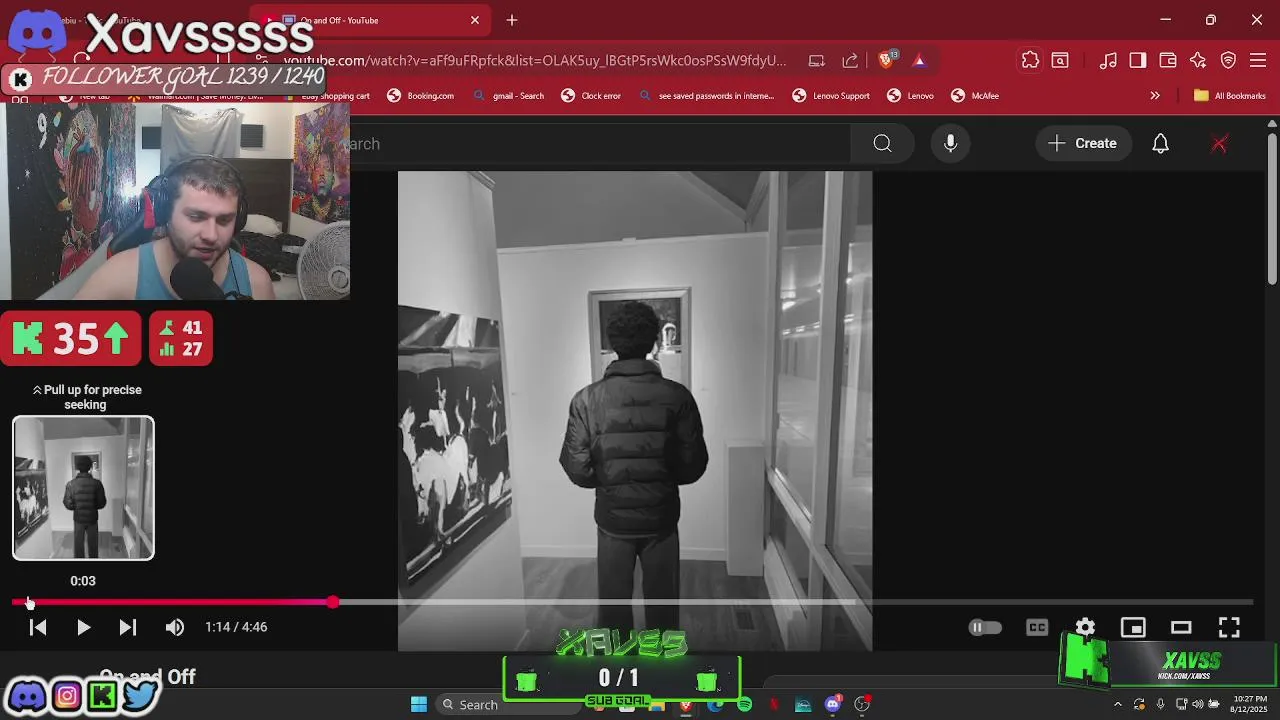This screenshot has width=1280, height=720.
Task: Open the gmail - Search bookmark
Action: point(508,96)
